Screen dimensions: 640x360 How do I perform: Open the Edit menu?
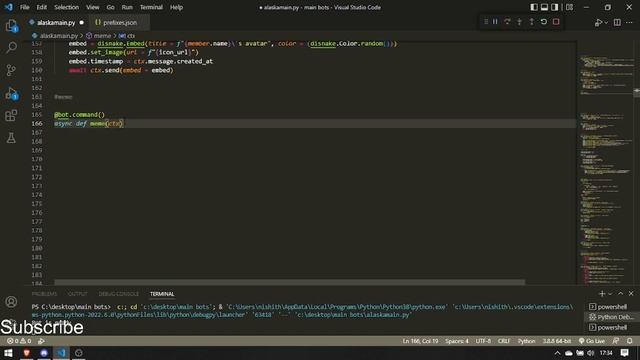point(42,7)
